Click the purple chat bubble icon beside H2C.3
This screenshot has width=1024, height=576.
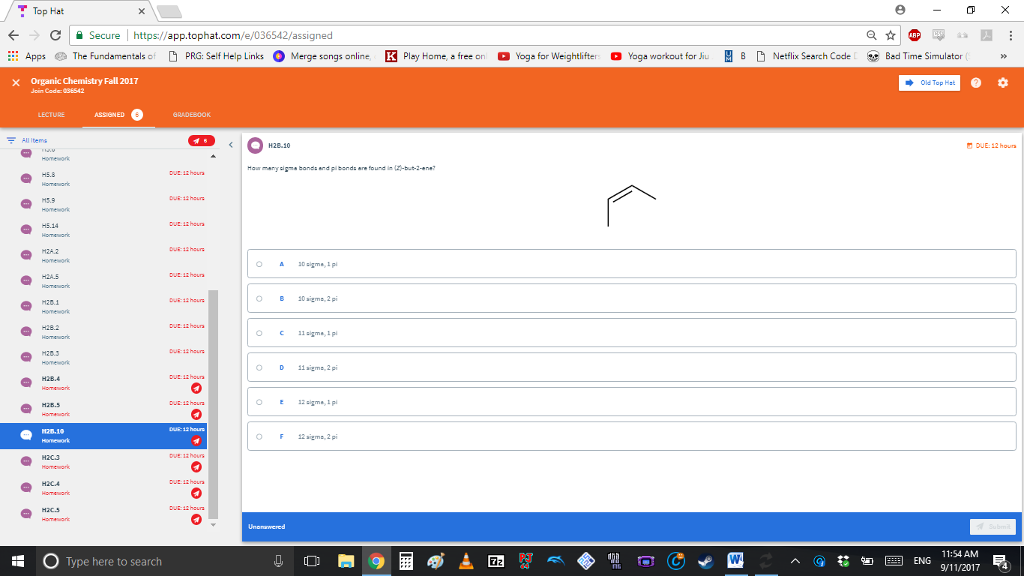(24, 459)
